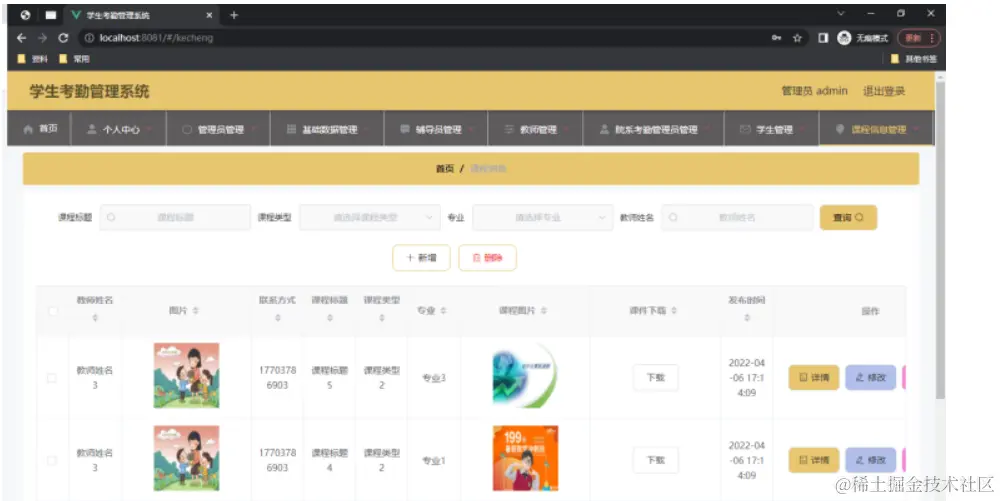Viewport: 1001px width, 501px height.
Task: Click 下载 in the 专业1 row
Action: pos(656,460)
